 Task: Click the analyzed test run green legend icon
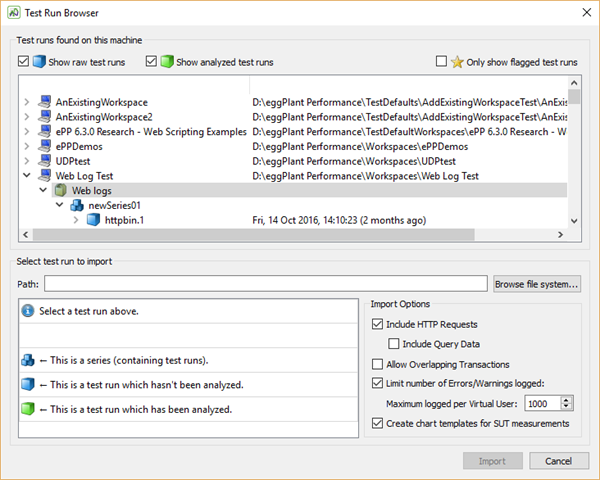pyautogui.click(x=28, y=409)
